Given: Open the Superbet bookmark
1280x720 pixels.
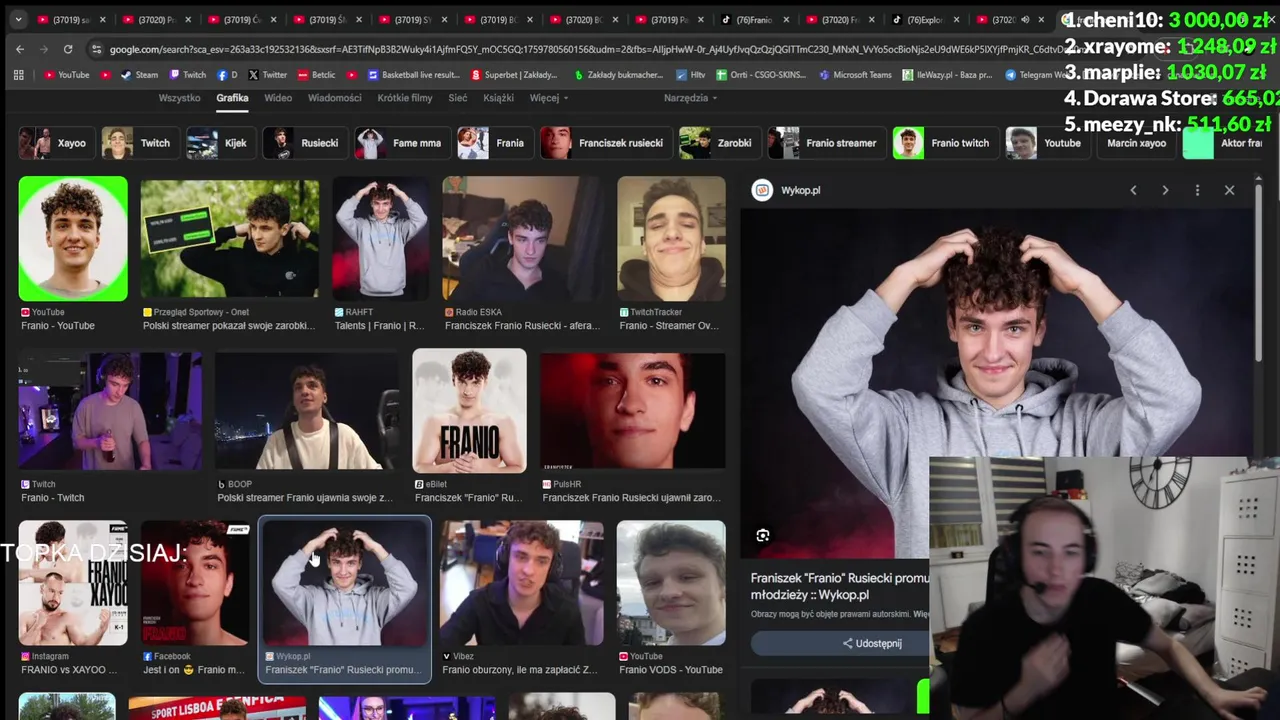Looking at the screenshot, I should coord(514,75).
